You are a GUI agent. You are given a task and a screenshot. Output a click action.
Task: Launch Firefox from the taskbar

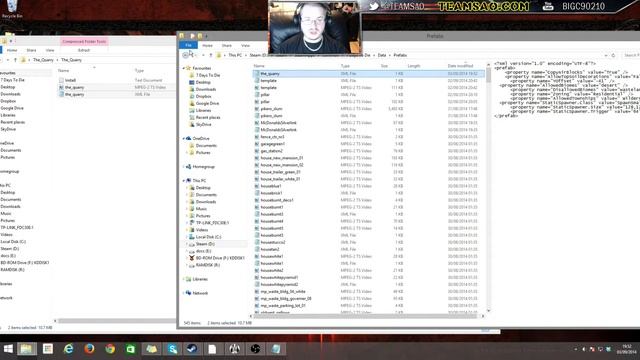point(89,349)
